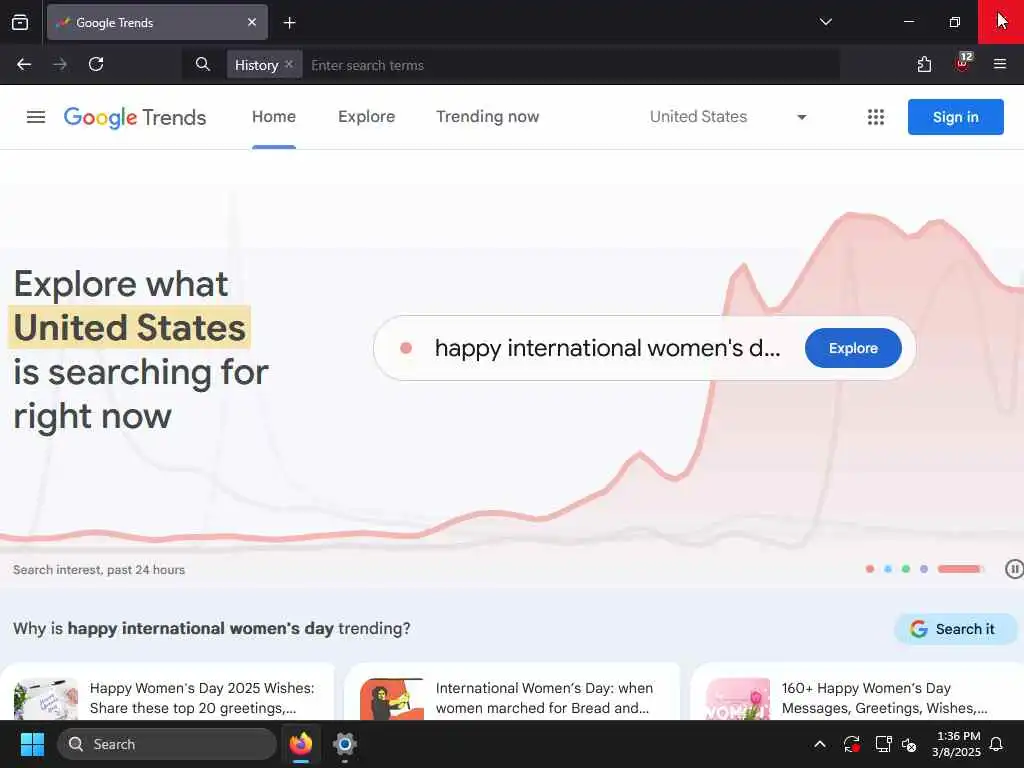This screenshot has width=1024, height=768.
Task: Switch to the Home tab
Action: pos(274,117)
